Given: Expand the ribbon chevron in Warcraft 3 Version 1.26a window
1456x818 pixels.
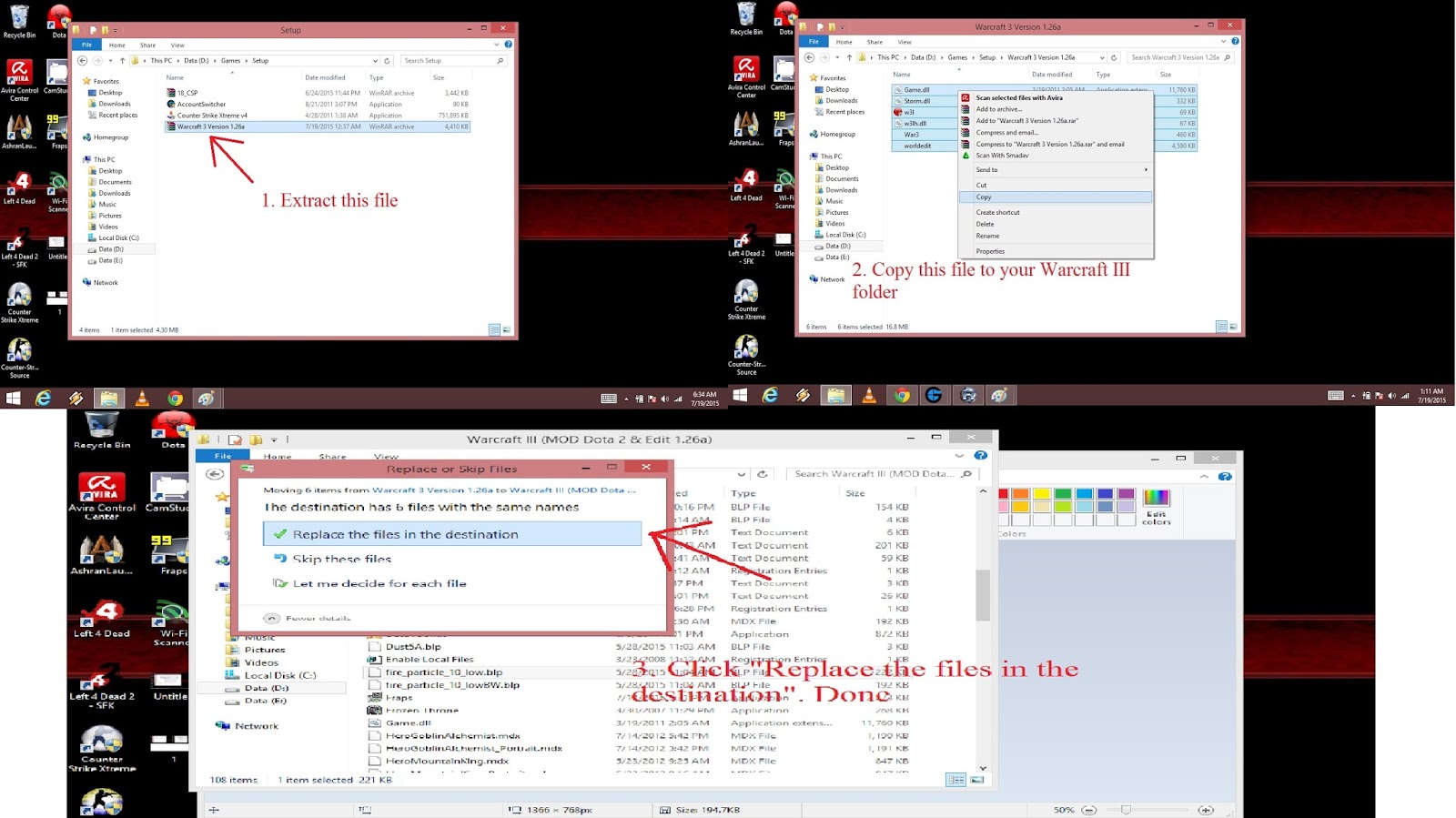Looking at the screenshot, I should point(1223,41).
